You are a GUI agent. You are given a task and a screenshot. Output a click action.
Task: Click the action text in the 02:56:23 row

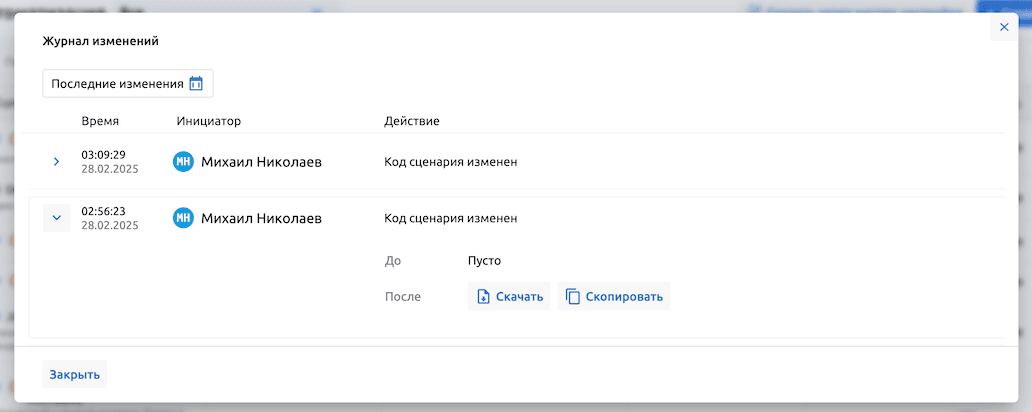(450, 218)
